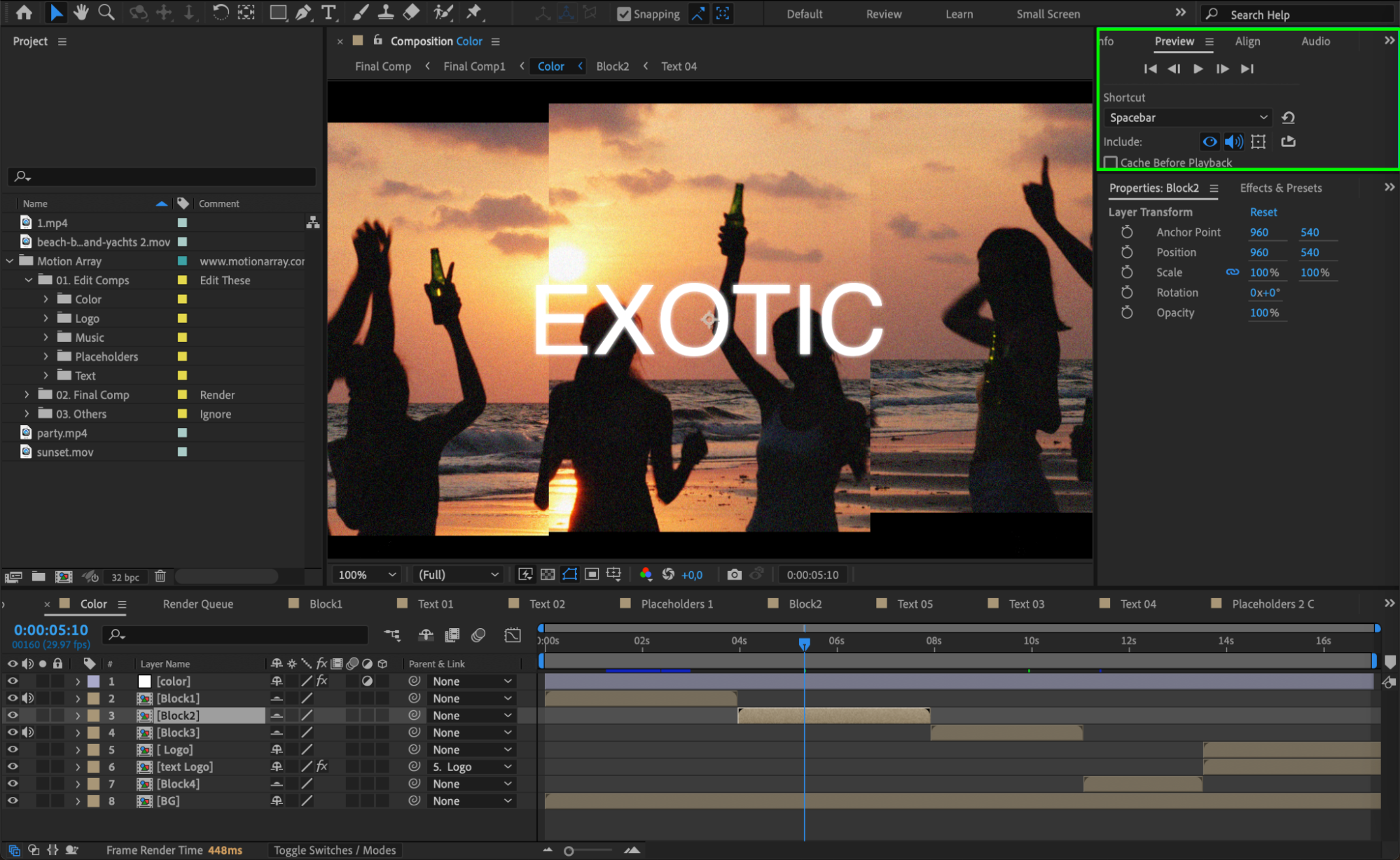Switch to the Render Queue tab

(197, 604)
